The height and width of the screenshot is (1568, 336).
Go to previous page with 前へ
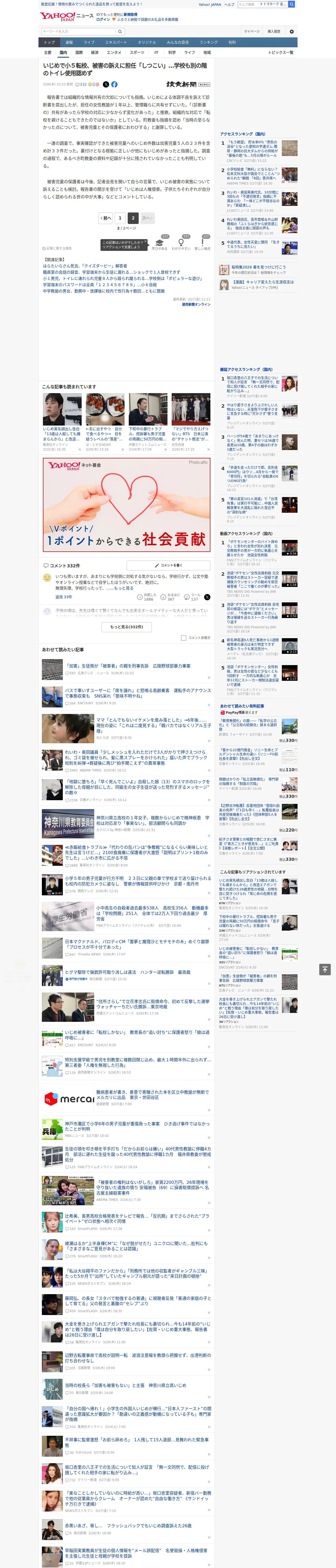105,218
